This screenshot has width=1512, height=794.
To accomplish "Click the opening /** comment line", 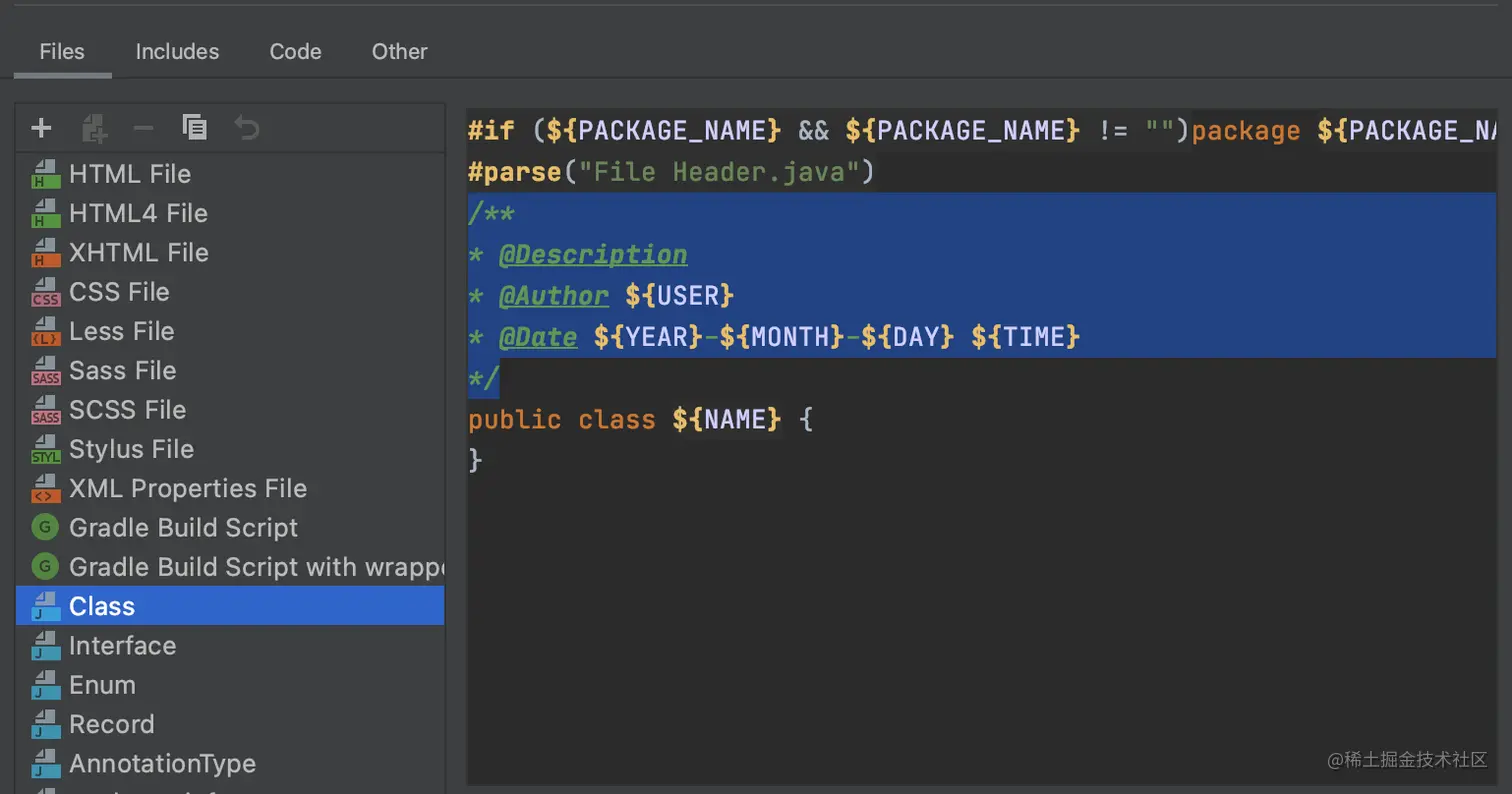I will 491,213.
